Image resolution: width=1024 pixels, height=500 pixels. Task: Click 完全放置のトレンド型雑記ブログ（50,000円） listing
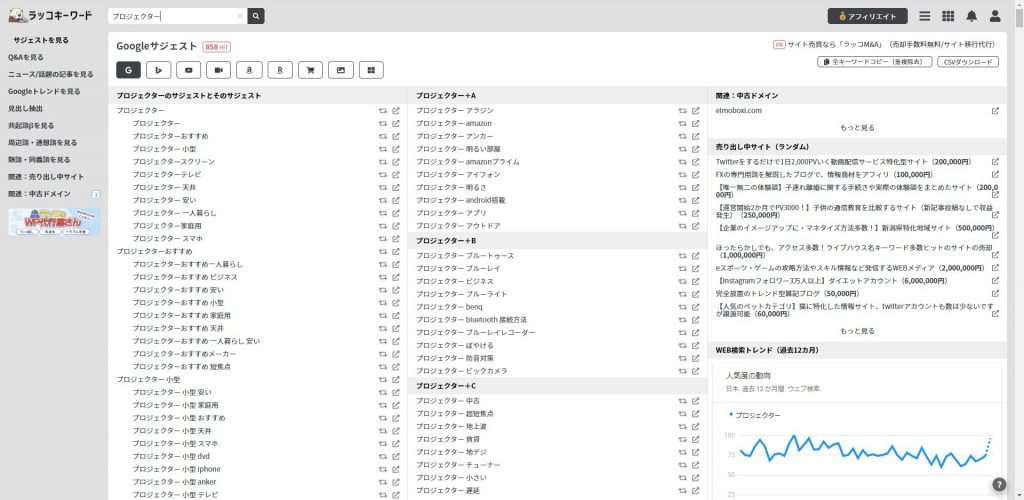point(787,294)
